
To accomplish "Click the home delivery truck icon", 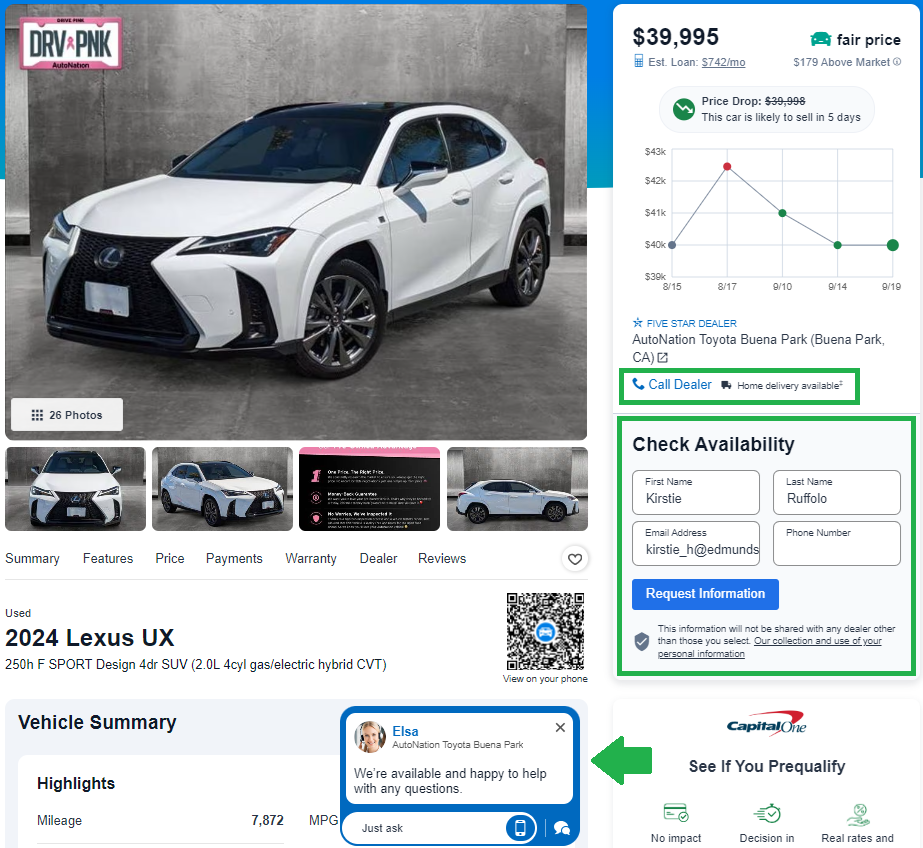I will pyautogui.click(x=726, y=385).
